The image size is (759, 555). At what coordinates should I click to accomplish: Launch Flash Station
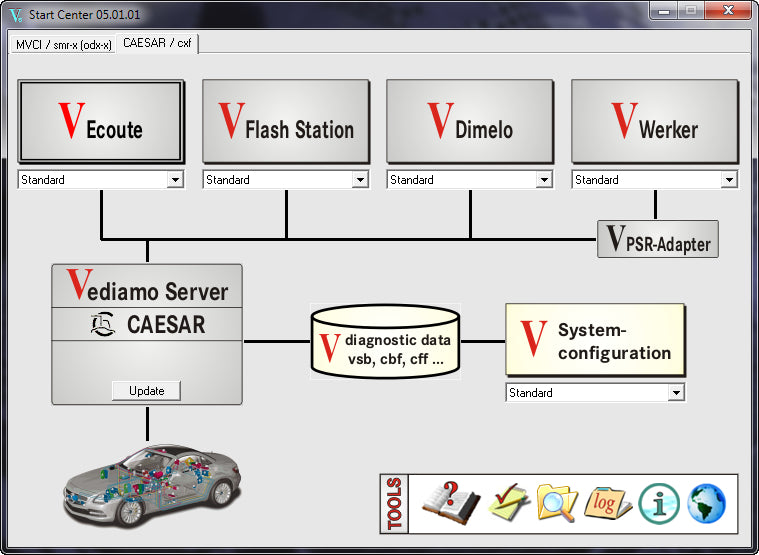click(286, 122)
